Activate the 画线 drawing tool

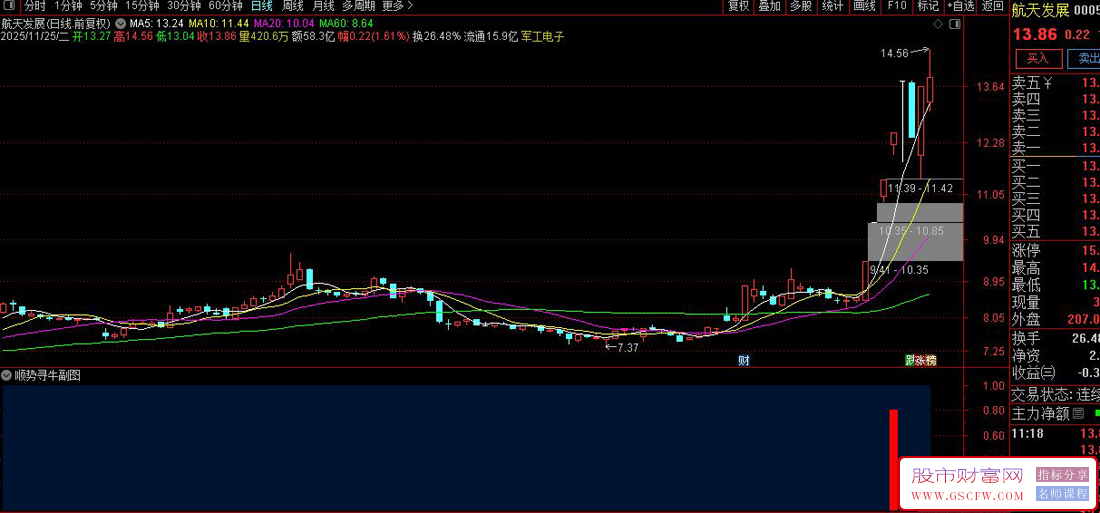[864, 6]
